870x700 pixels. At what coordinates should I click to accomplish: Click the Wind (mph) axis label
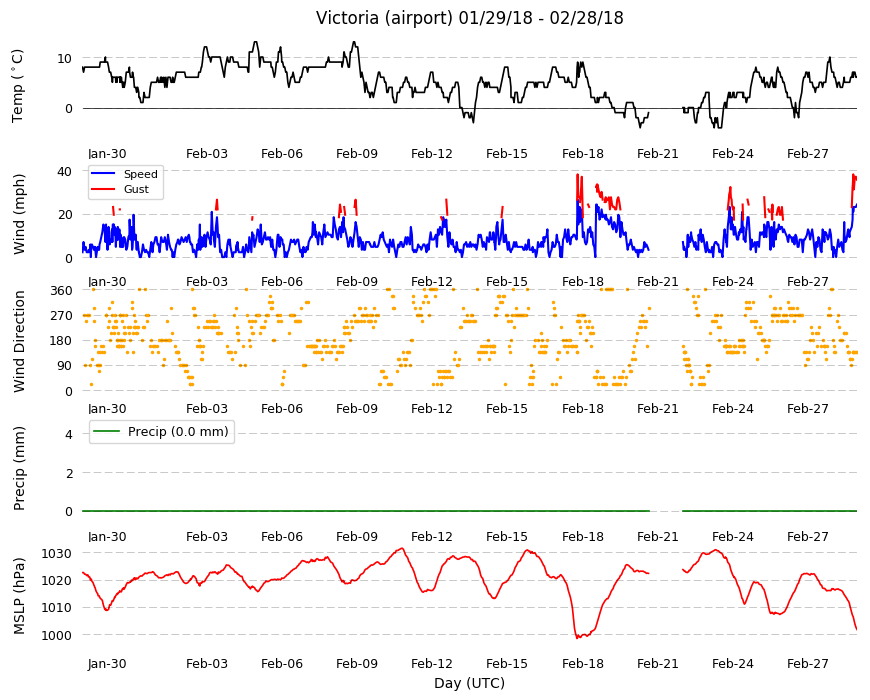19,214
